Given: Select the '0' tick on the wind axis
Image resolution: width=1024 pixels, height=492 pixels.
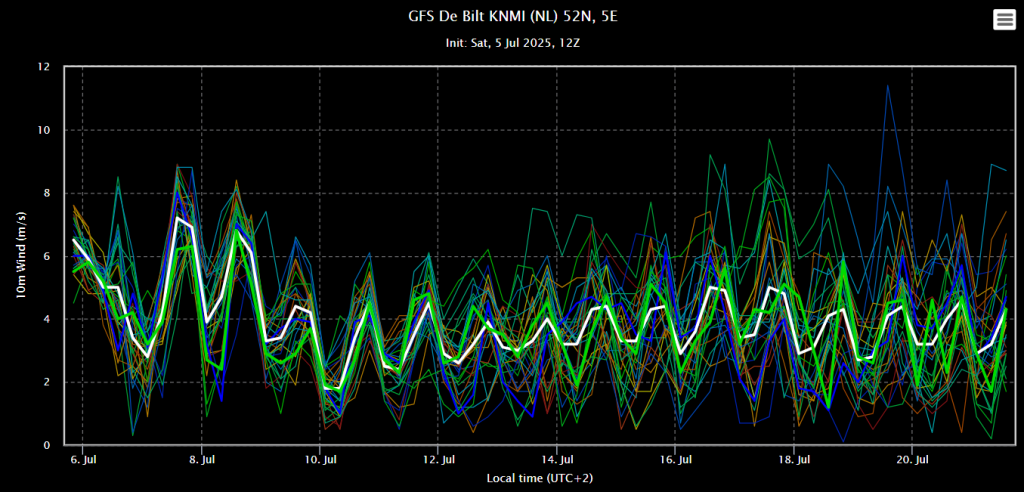Looking at the screenshot, I should 46,445.
